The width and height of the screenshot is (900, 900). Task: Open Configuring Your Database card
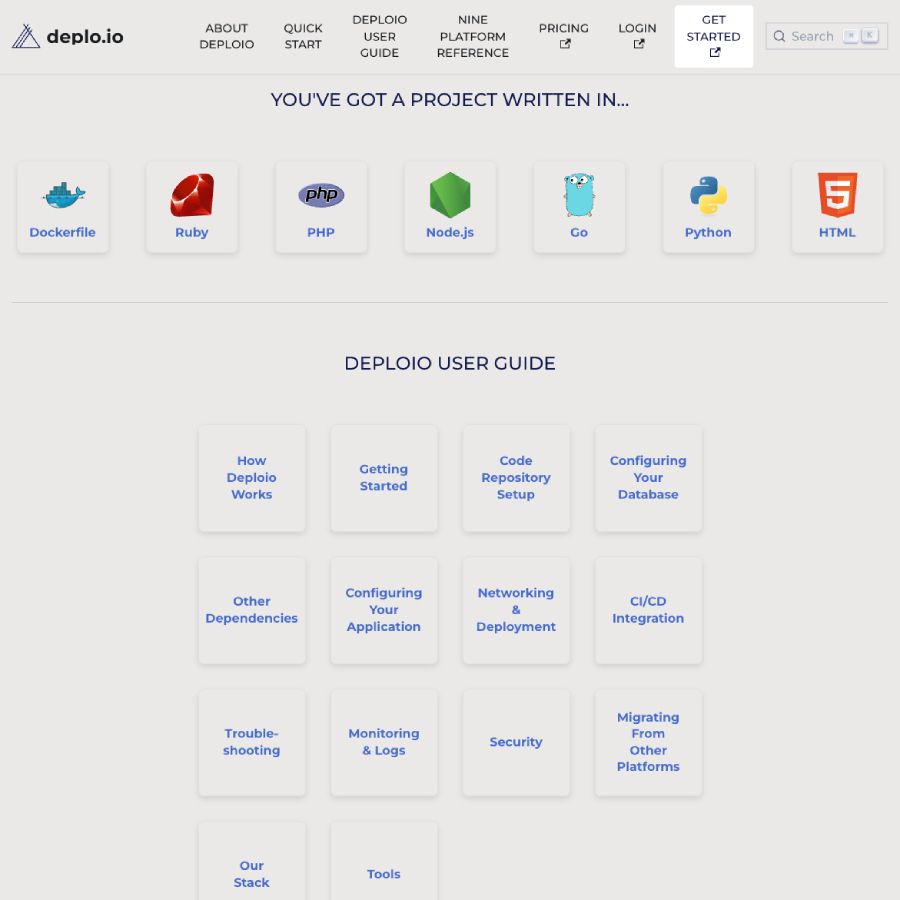[648, 478]
